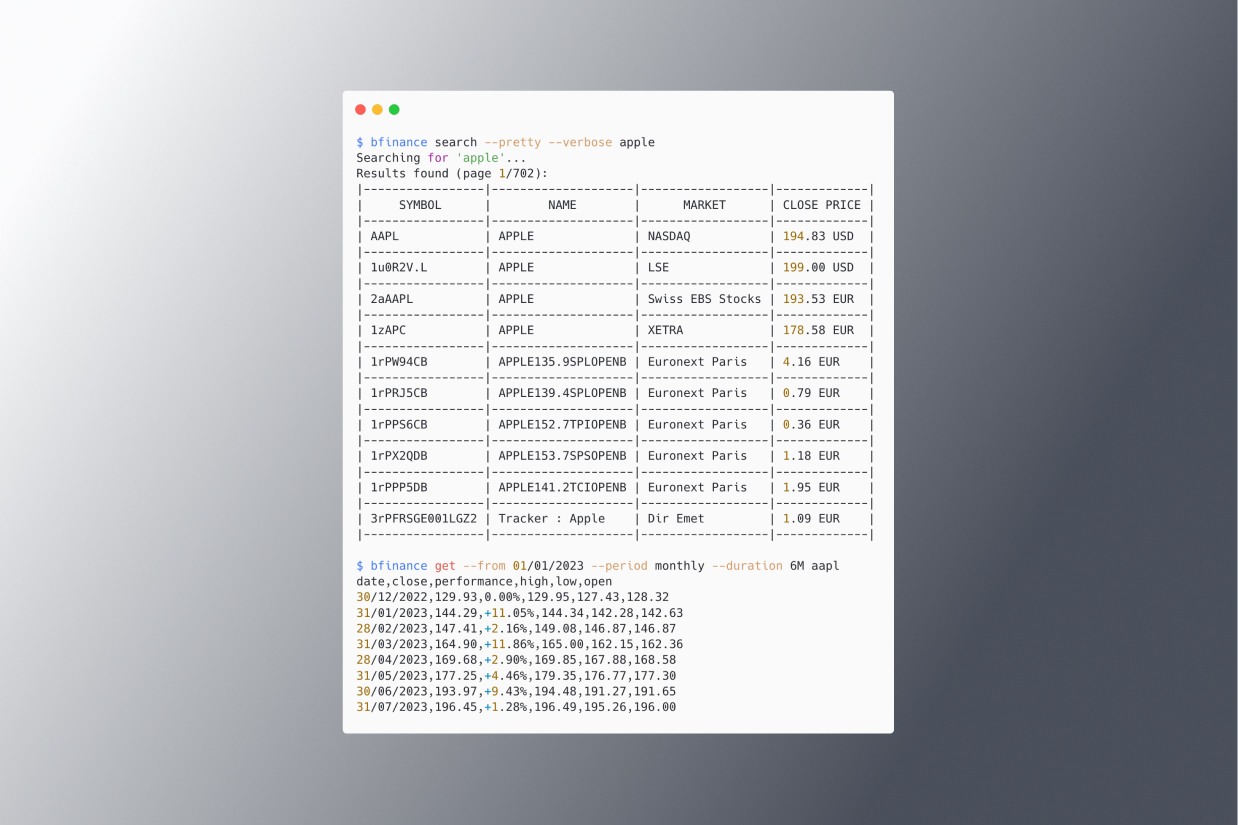1238x825 pixels.
Task: Select the 1rPPS6CB symbol cell
Action: point(399,424)
